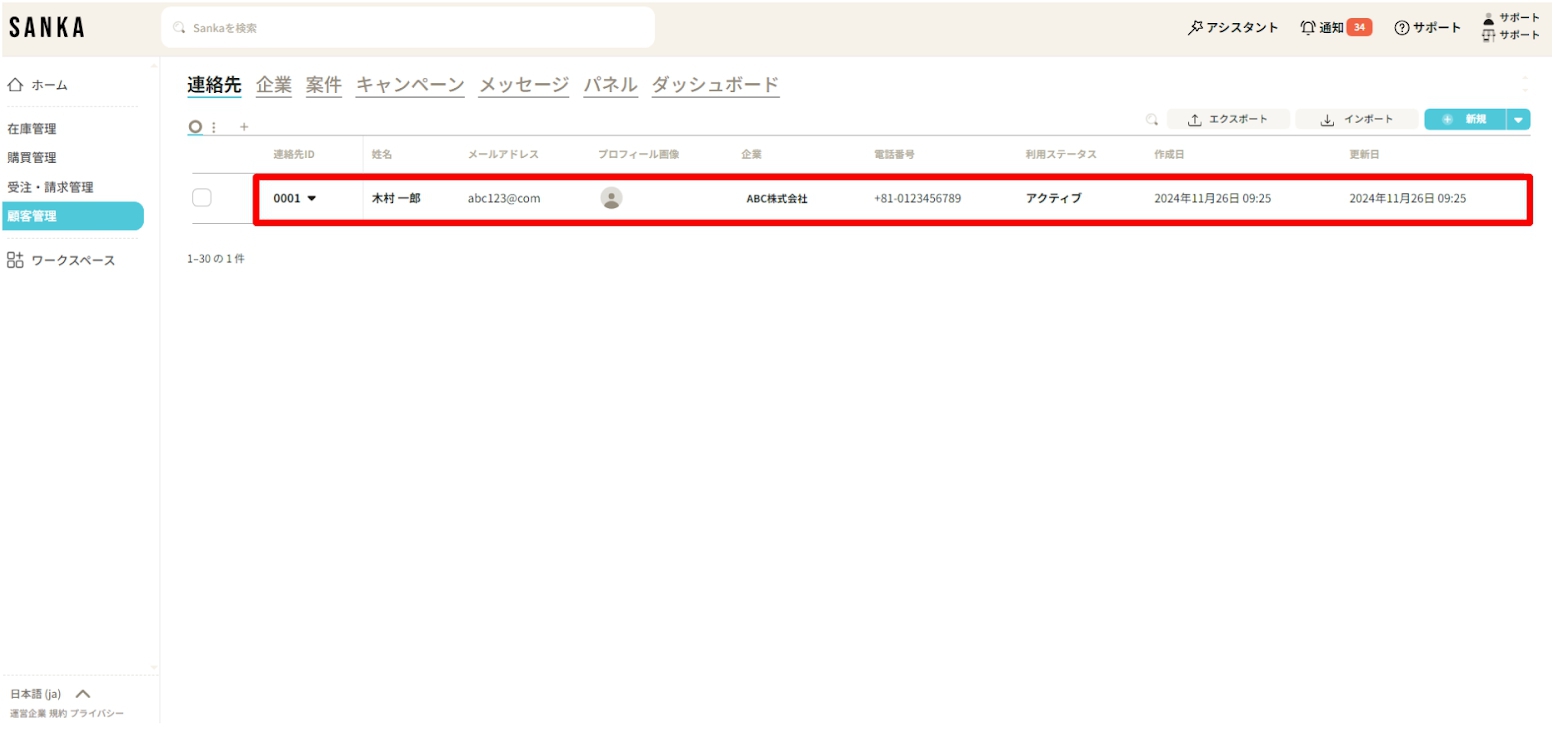Click the support question-mark icon
The height and width of the screenshot is (732, 1553).
click(1402, 28)
